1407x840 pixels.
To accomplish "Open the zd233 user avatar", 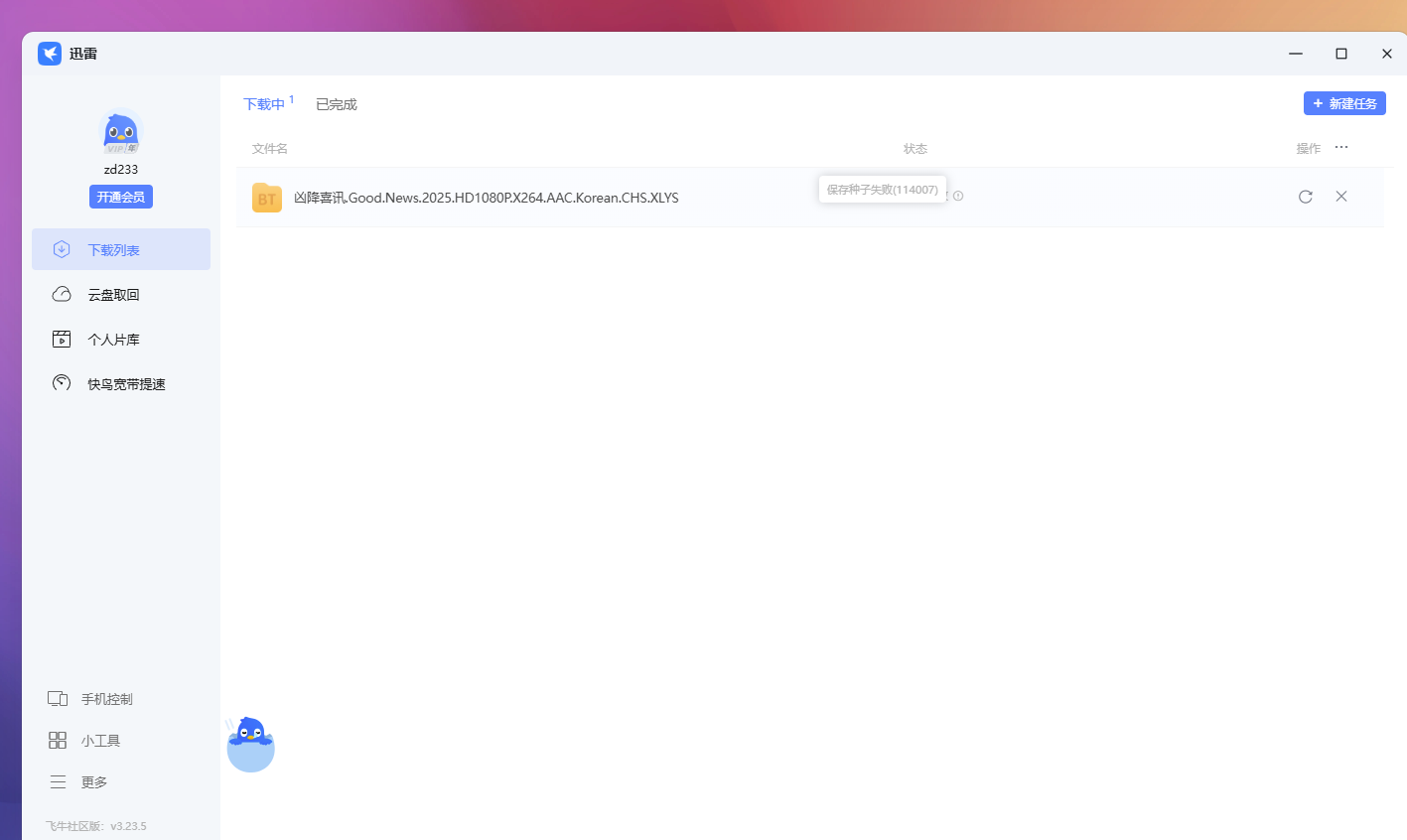I will (x=121, y=133).
